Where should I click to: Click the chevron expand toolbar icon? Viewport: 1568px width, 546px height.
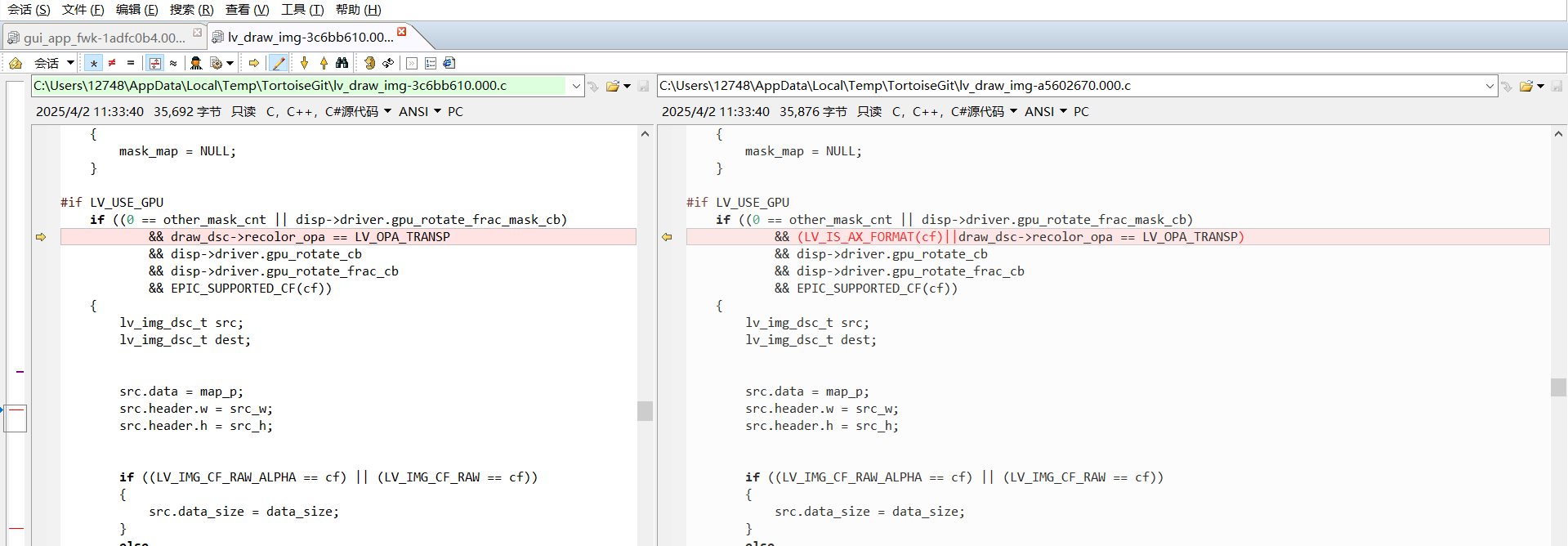412,63
